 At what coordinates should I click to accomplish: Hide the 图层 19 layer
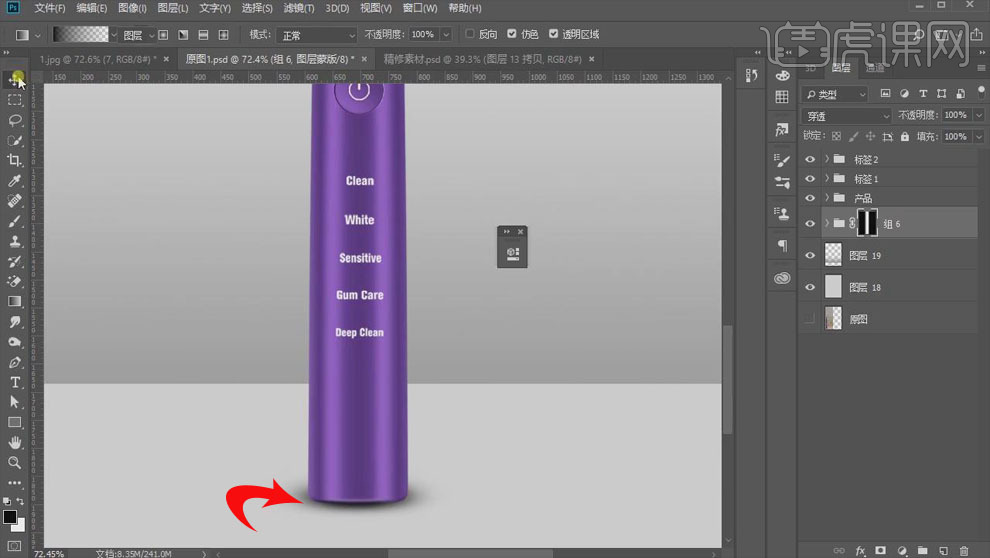(810, 256)
